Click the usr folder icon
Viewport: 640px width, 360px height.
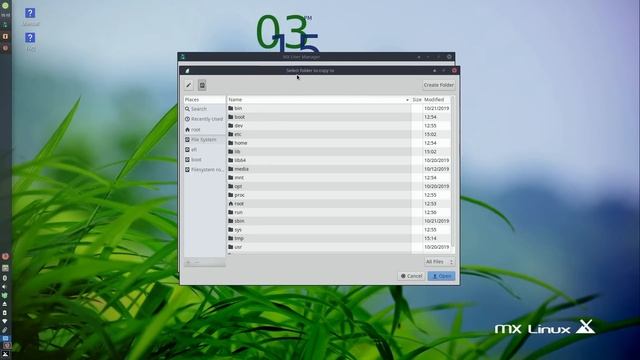click(x=231, y=247)
